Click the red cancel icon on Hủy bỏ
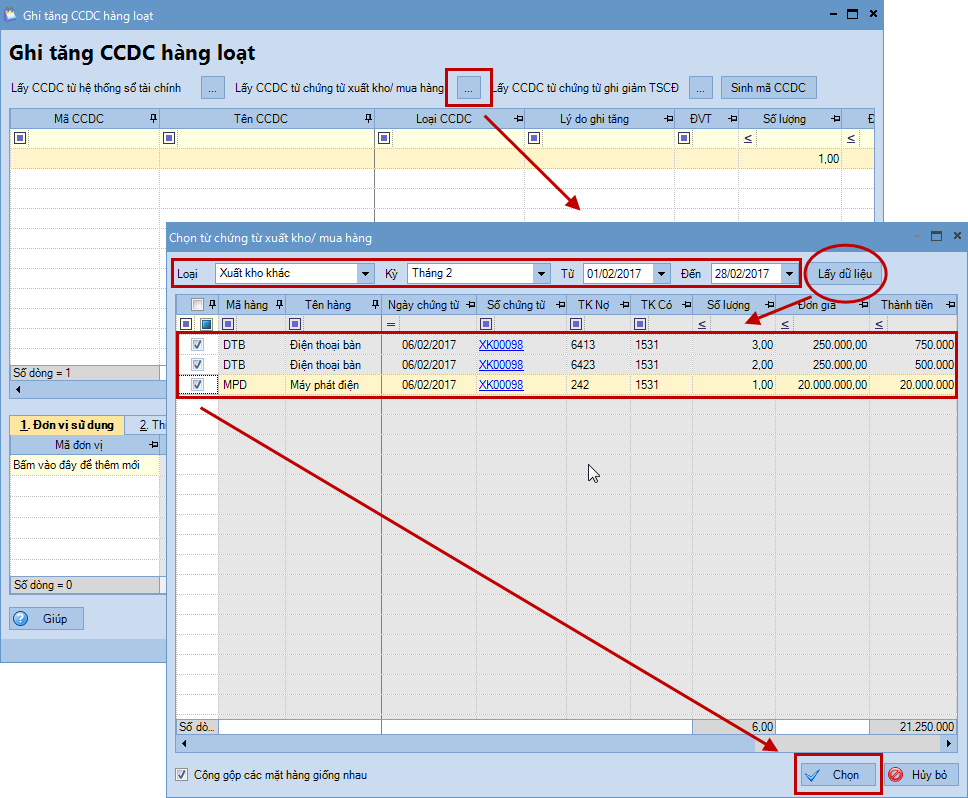Screen dimensions: 968x798 (896, 775)
